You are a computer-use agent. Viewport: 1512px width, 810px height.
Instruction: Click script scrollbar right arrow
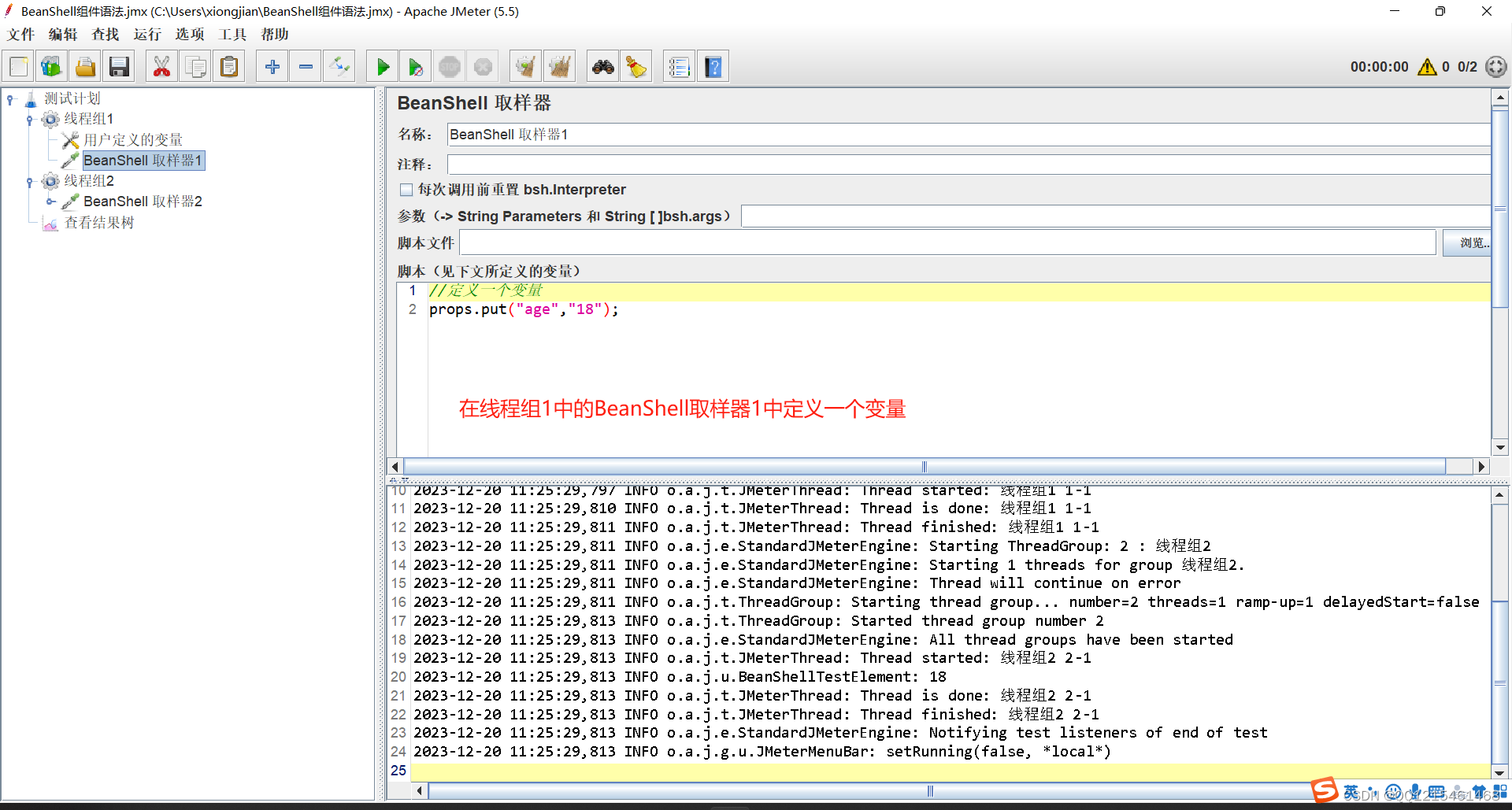(x=1481, y=466)
